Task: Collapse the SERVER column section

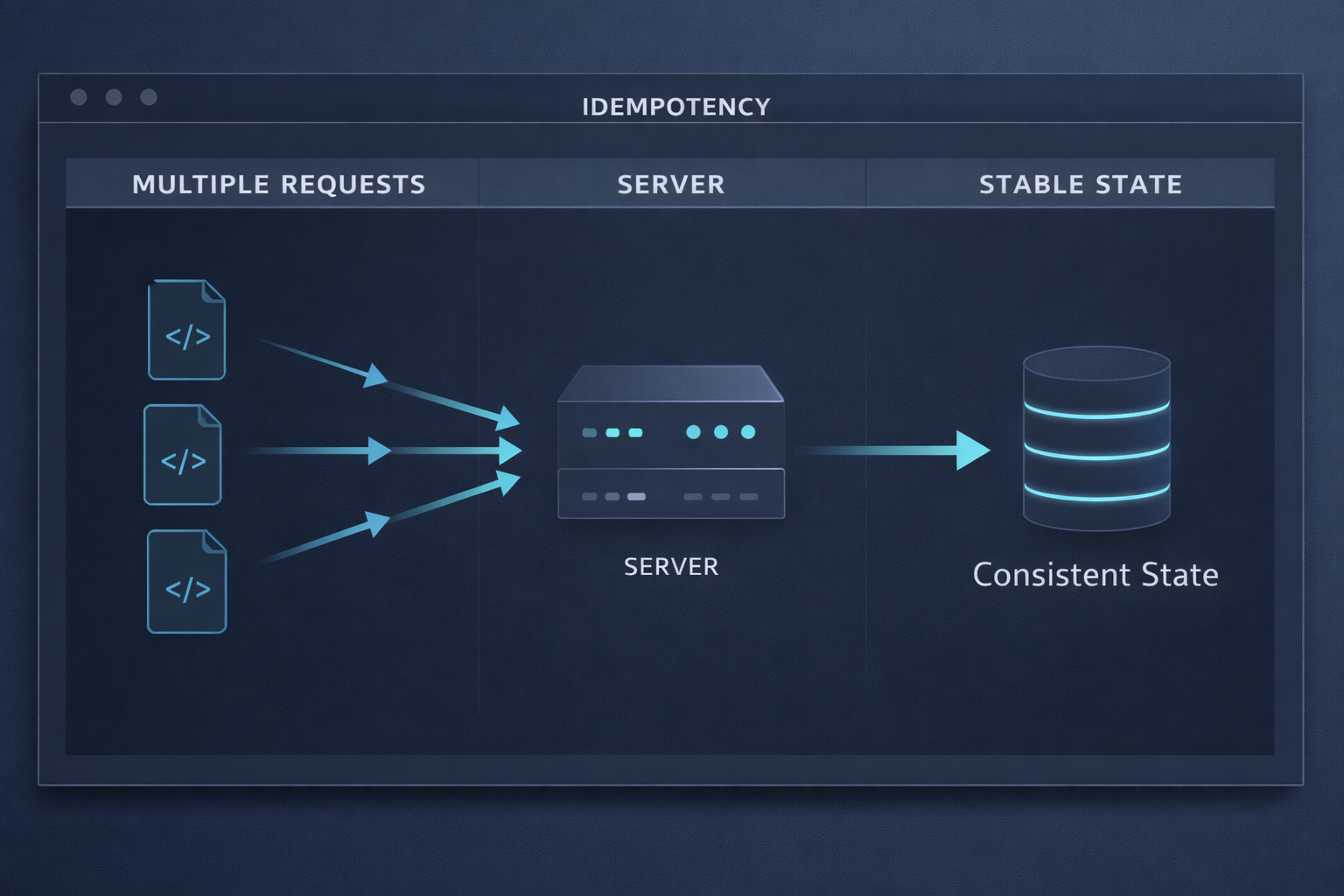Action: [x=671, y=184]
